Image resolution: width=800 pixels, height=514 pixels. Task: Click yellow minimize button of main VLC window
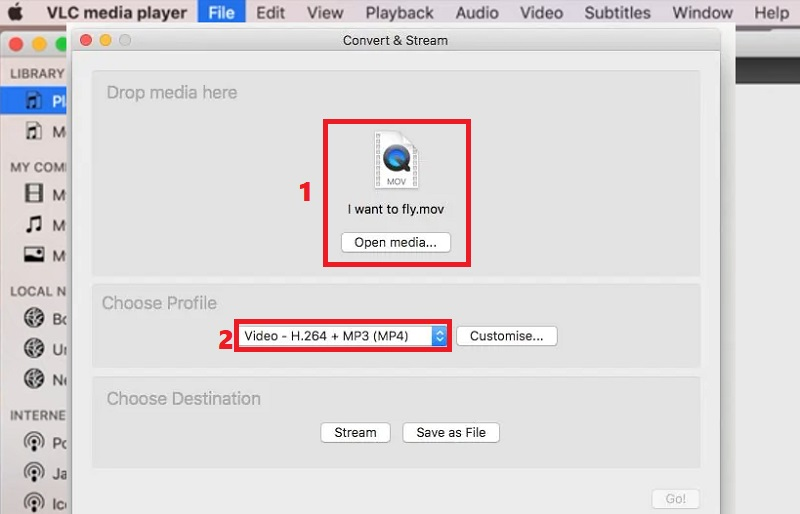click(x=39, y=44)
